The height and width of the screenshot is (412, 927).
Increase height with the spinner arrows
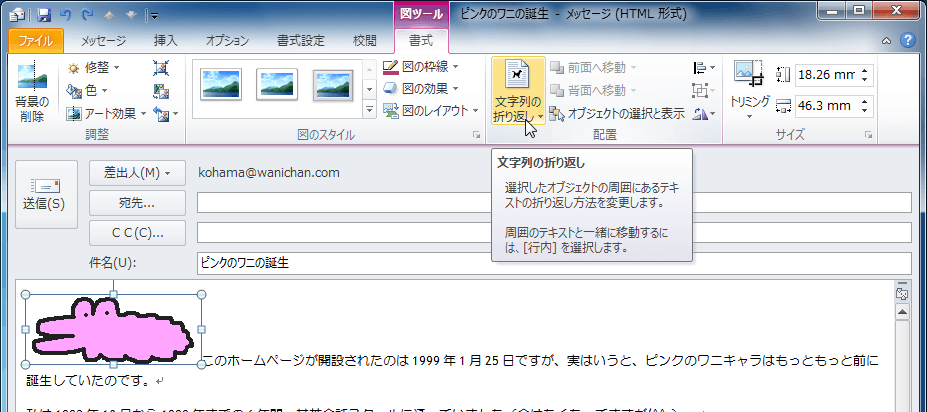coord(865,71)
